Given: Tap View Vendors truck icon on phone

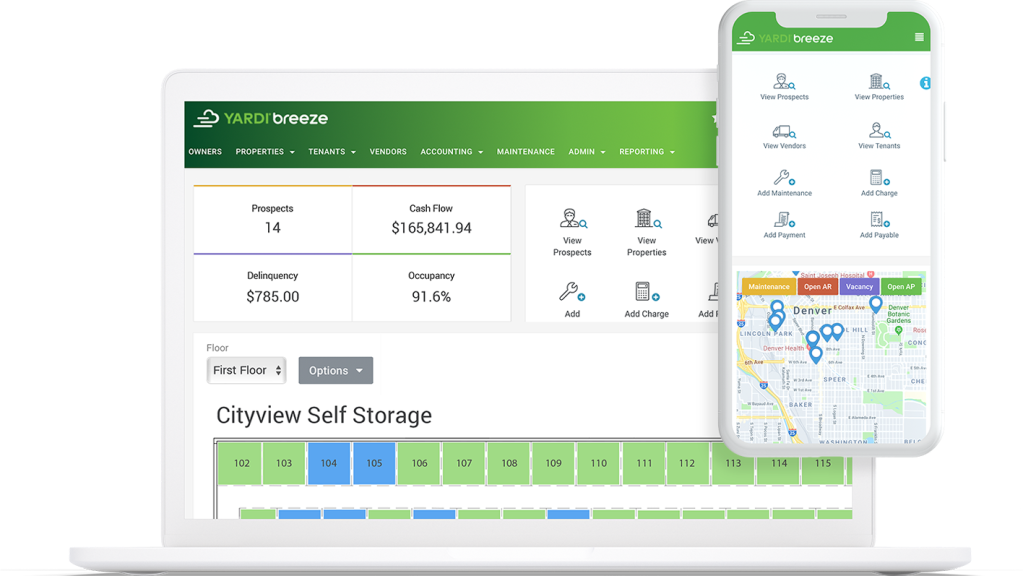Looking at the screenshot, I should pyautogui.click(x=784, y=131).
